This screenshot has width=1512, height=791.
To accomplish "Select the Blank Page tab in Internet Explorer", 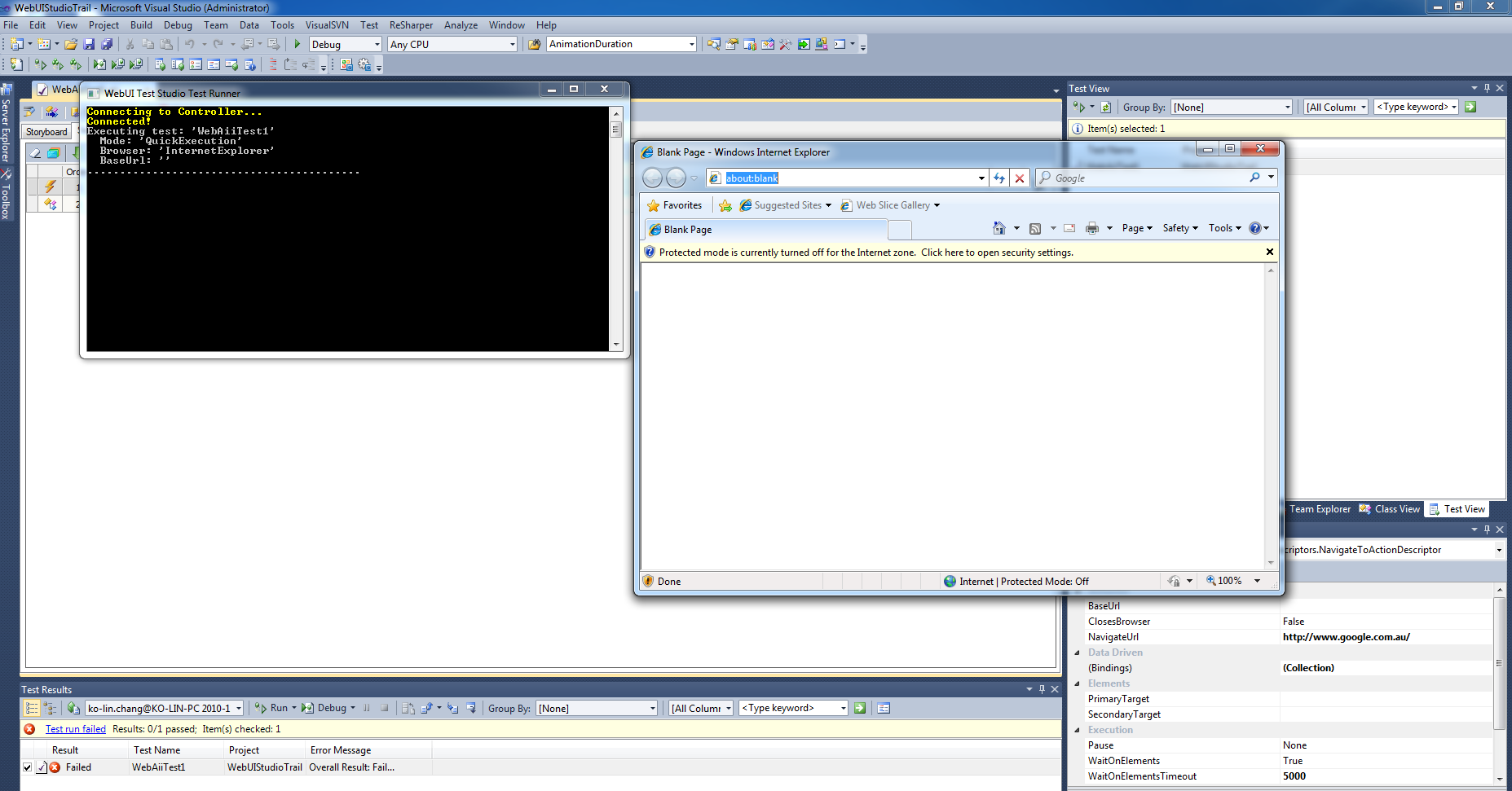I will [765, 230].
